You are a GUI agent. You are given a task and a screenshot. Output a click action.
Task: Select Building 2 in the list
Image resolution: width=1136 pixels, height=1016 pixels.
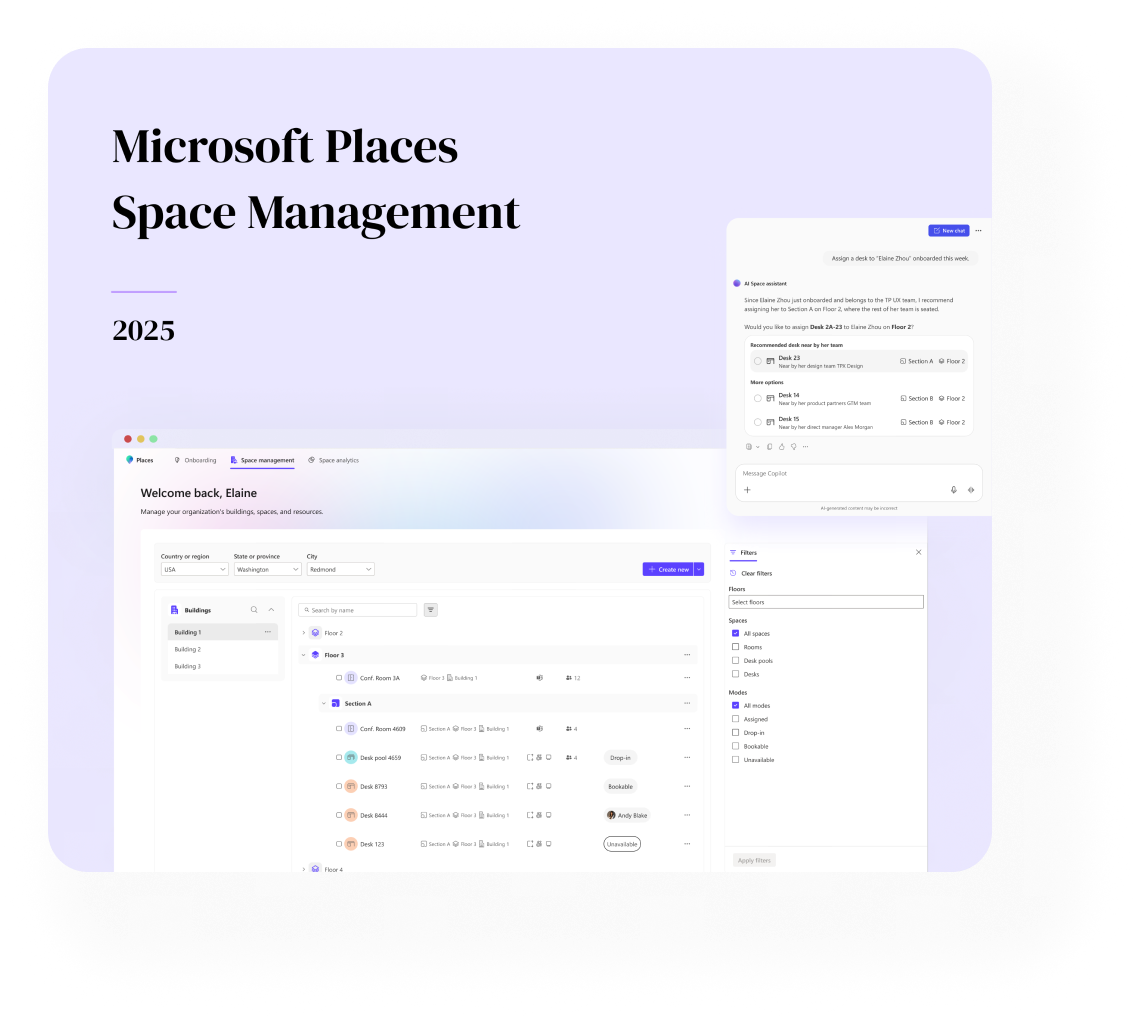click(x=222, y=649)
